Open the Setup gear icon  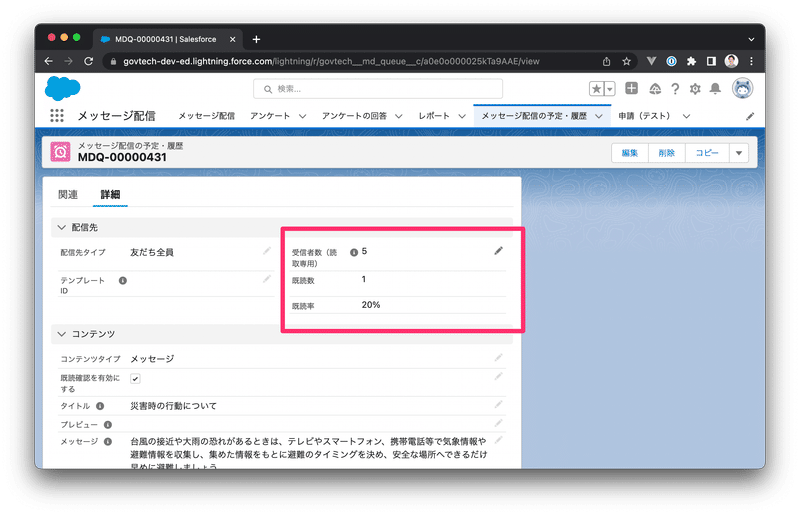(695, 89)
